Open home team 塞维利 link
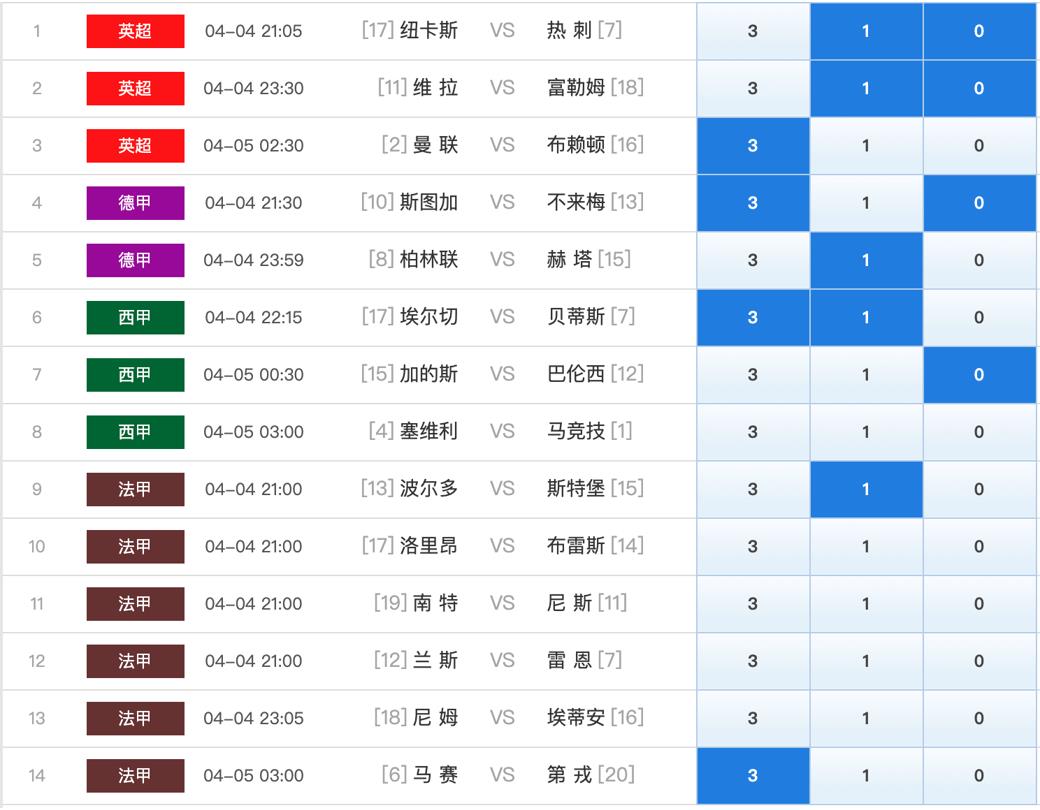The image size is (1040, 810). 428,431
